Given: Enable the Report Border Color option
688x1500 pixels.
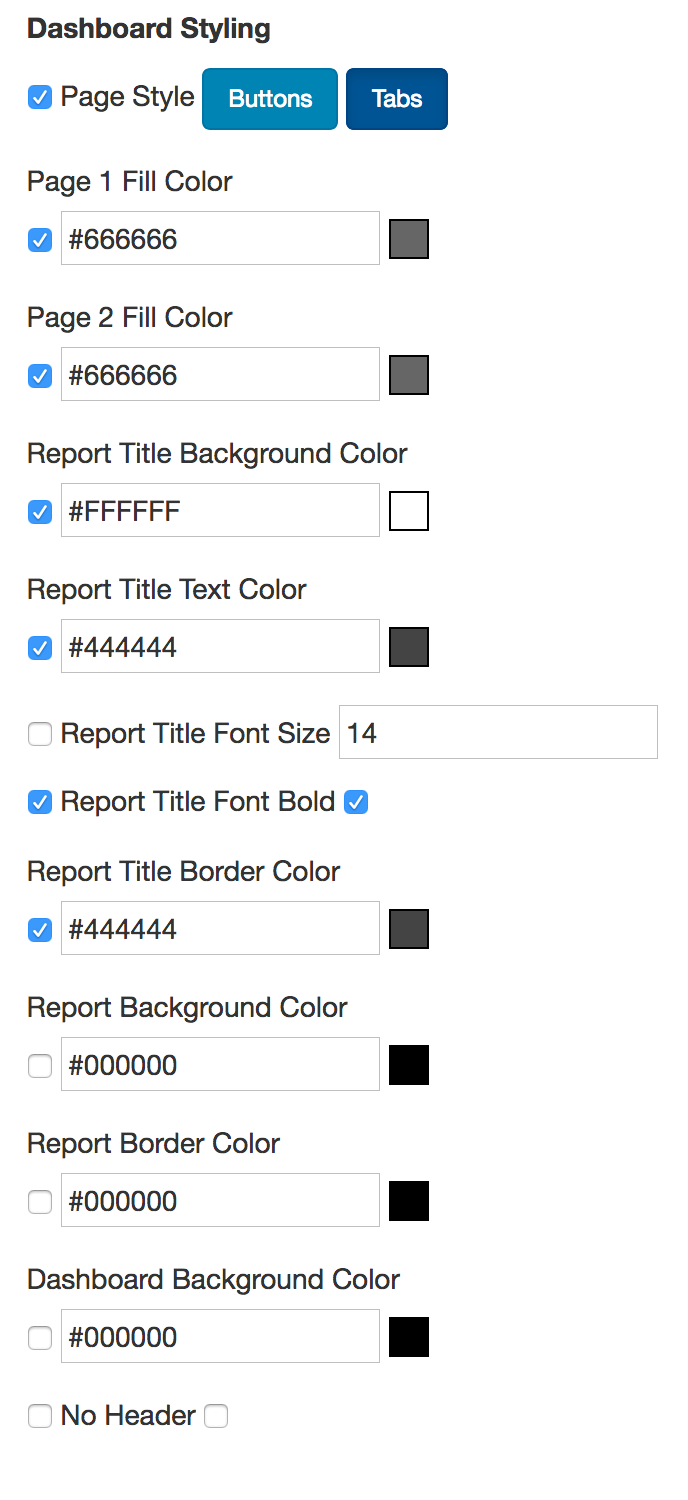Looking at the screenshot, I should point(39,1201).
